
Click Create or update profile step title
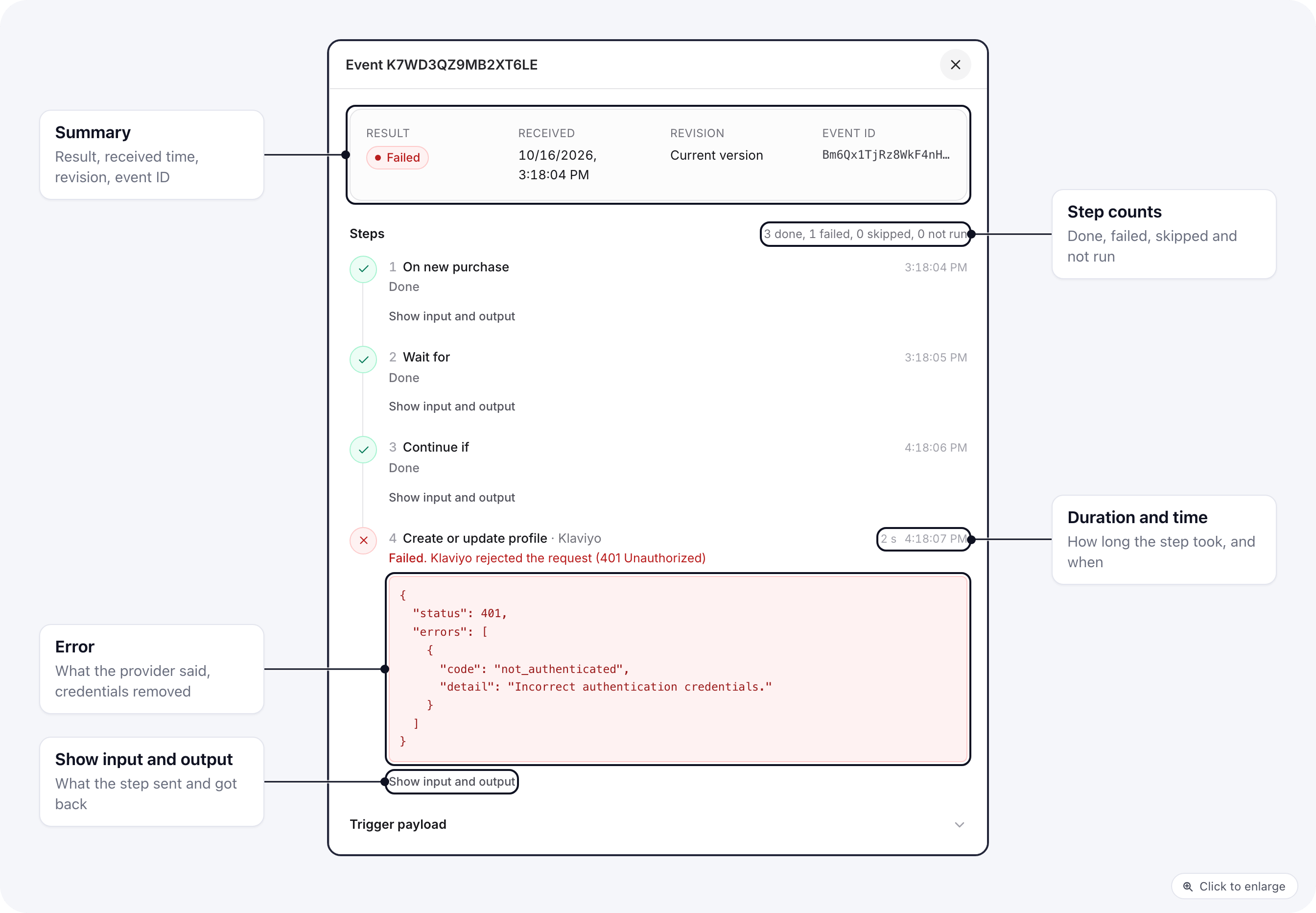[474, 538]
